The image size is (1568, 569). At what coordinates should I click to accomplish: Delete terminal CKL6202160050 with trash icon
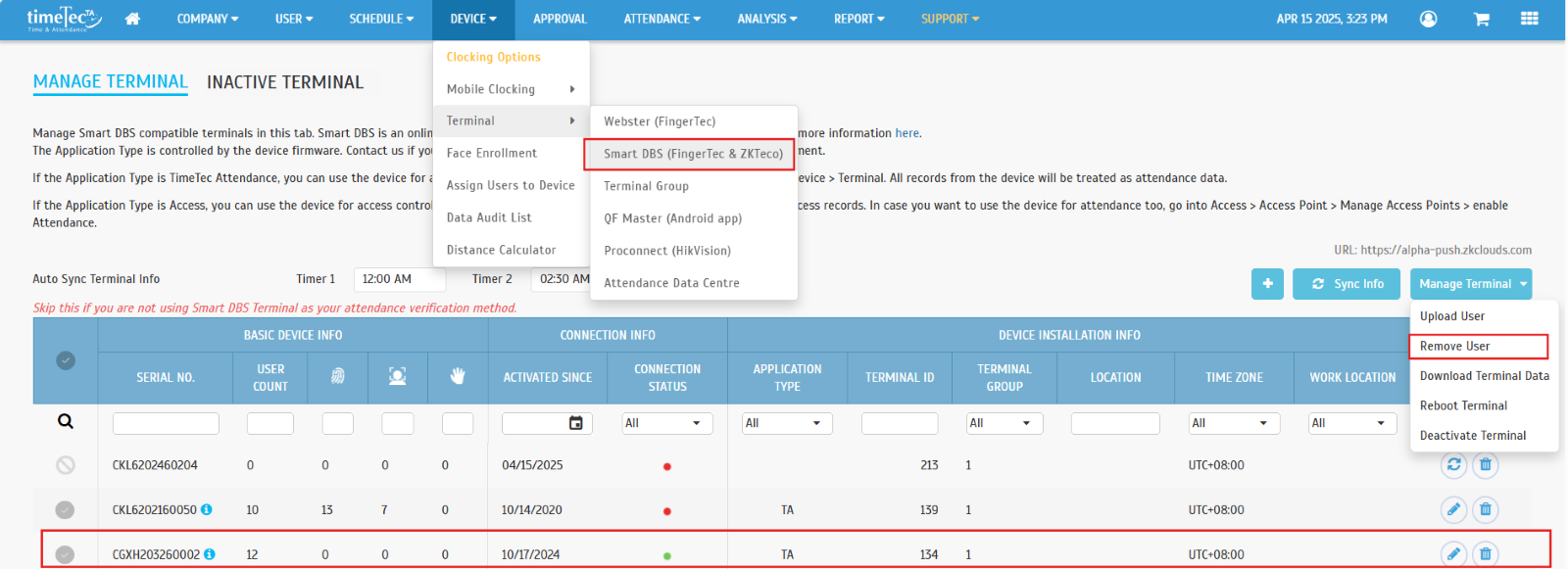[1486, 509]
